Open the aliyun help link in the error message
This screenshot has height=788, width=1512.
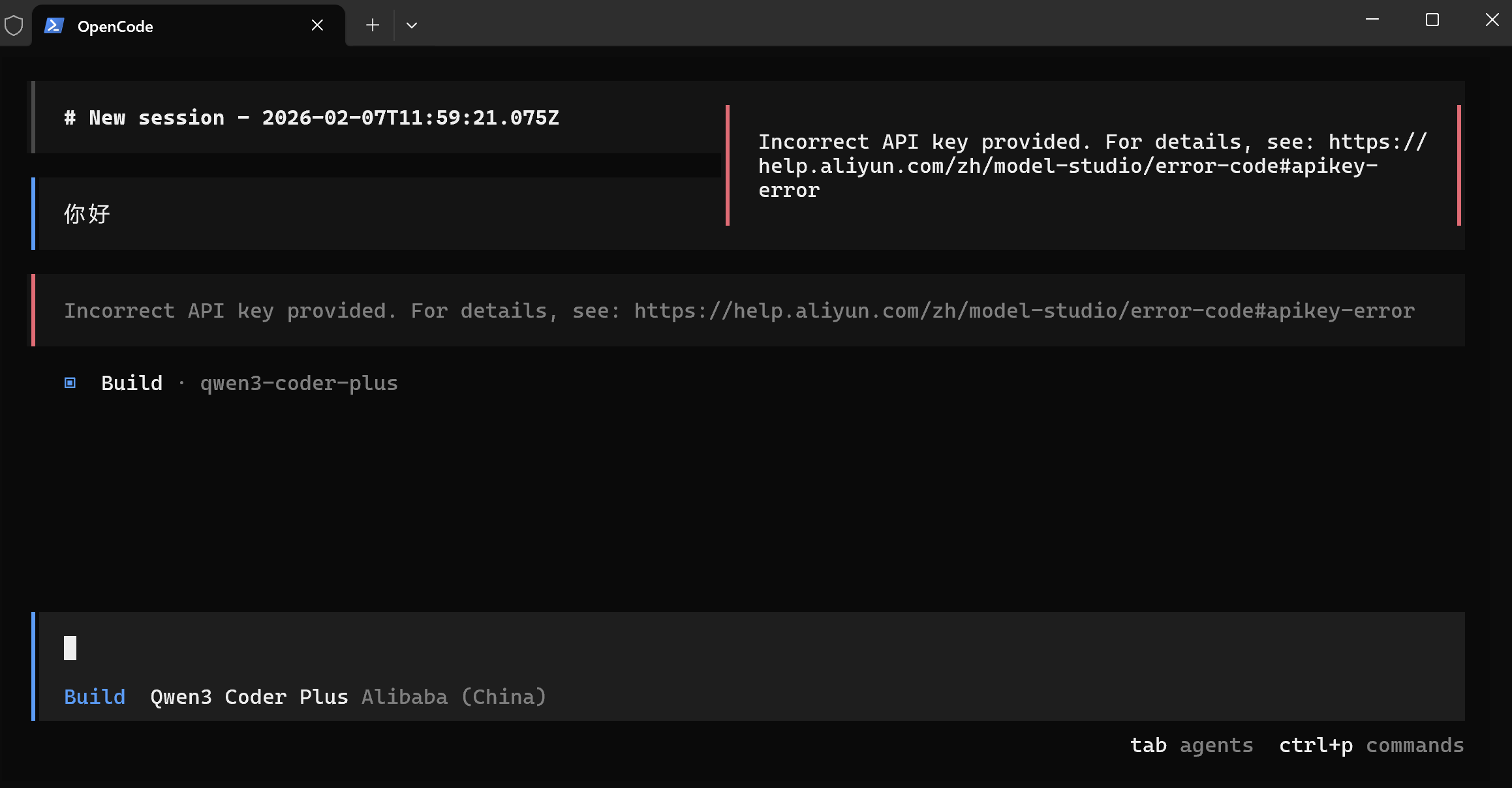coord(1025,311)
